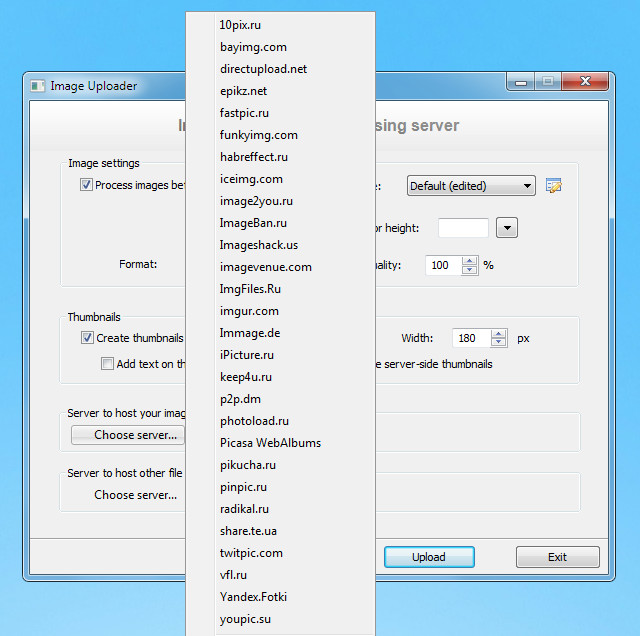640x636 pixels.
Task: Select bayimg.com from server list
Action: (x=280, y=47)
